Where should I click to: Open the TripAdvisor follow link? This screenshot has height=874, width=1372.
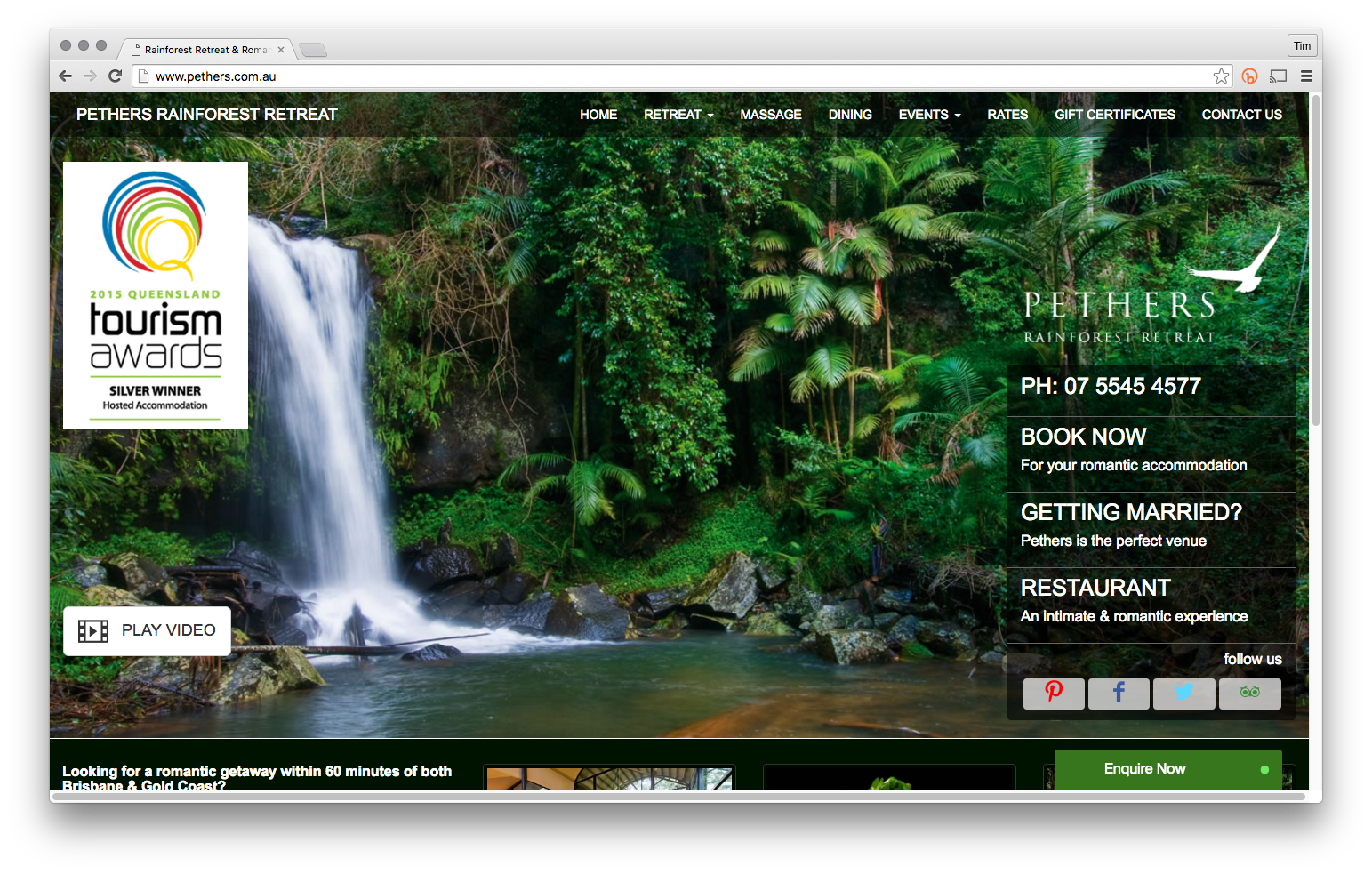1250,693
